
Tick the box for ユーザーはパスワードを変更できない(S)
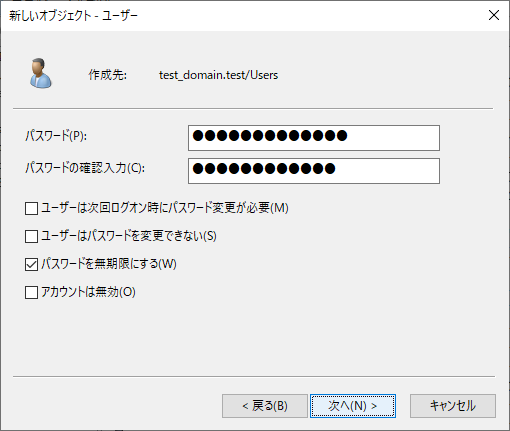[x=31, y=236]
